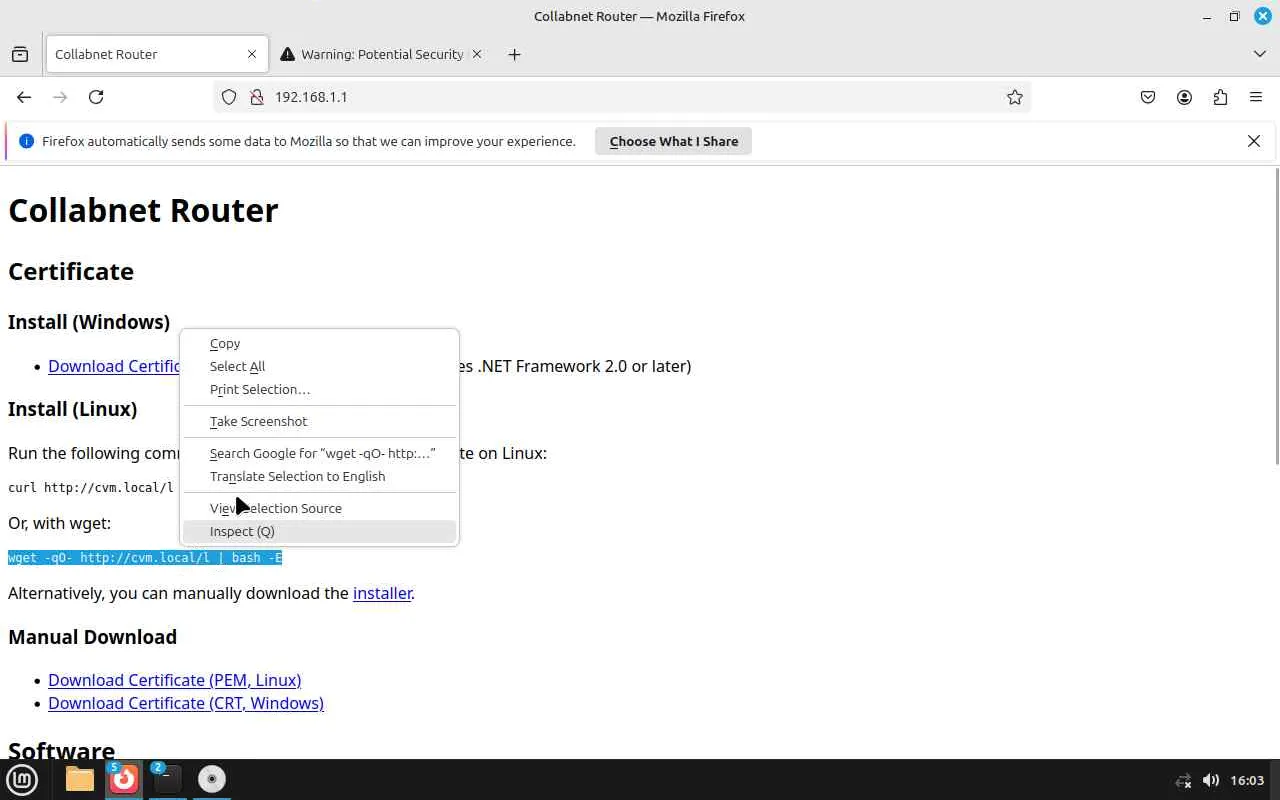Screen dimensions: 1280x800
Task: Click the Collabnet Router page heading
Action: 143,210
